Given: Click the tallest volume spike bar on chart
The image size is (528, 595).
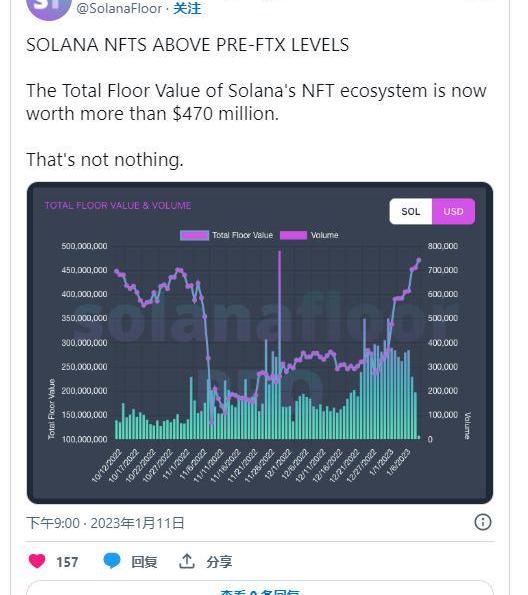Looking at the screenshot, I should point(280,345).
